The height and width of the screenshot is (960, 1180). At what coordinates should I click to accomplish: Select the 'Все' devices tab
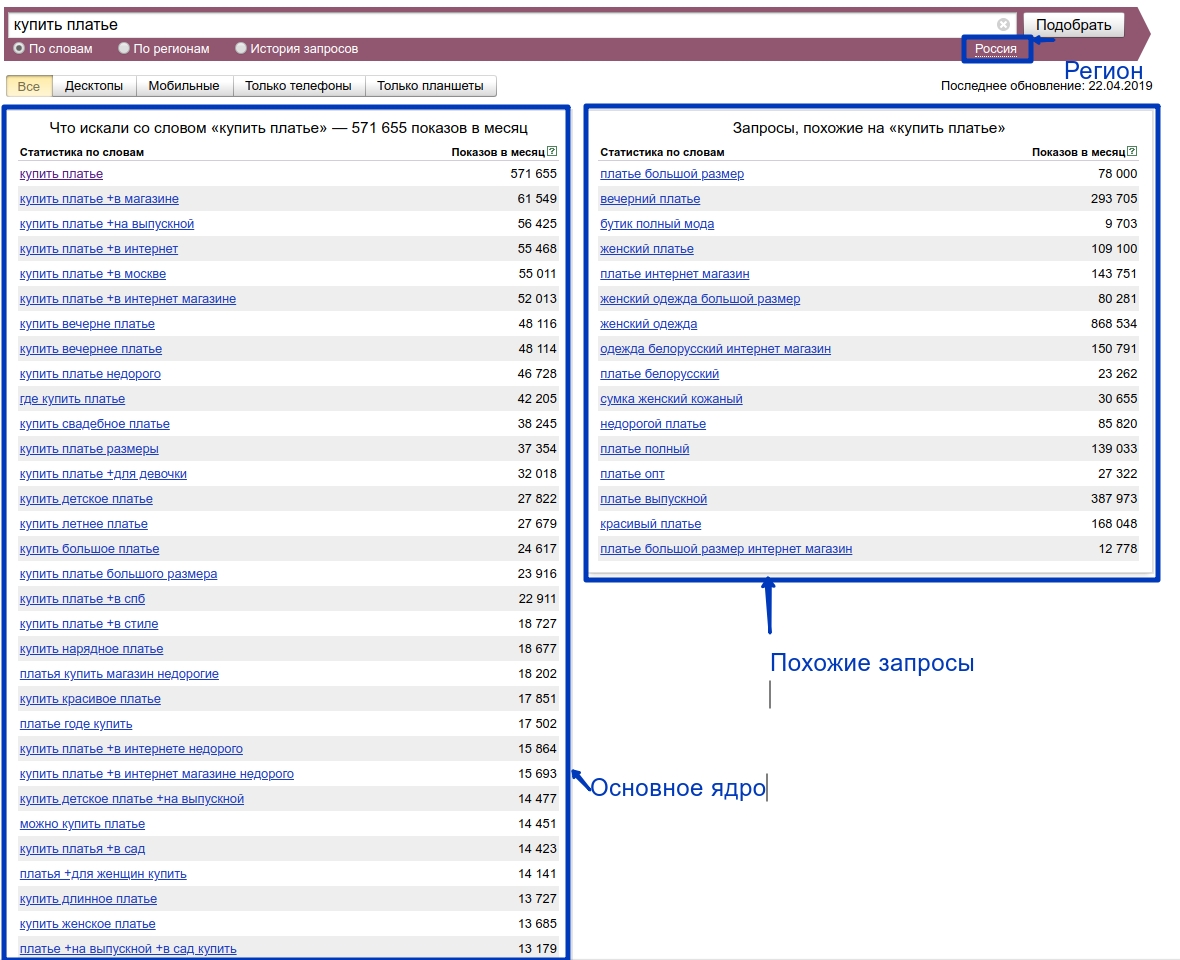29,86
